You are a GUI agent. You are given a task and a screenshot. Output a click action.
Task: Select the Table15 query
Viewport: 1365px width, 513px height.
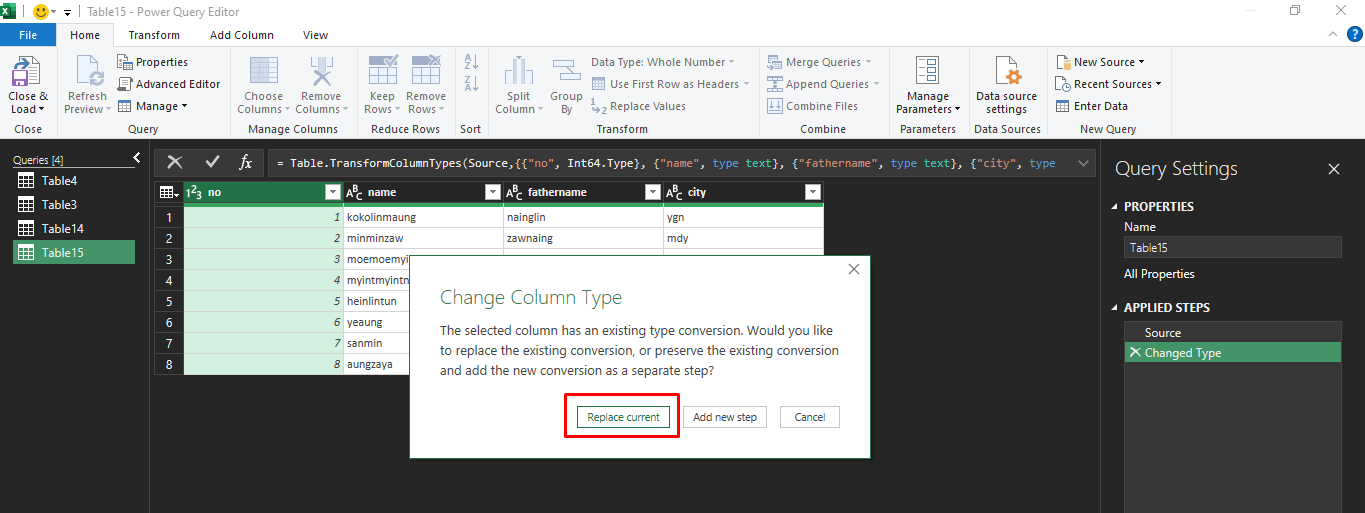pyautogui.click(x=75, y=253)
